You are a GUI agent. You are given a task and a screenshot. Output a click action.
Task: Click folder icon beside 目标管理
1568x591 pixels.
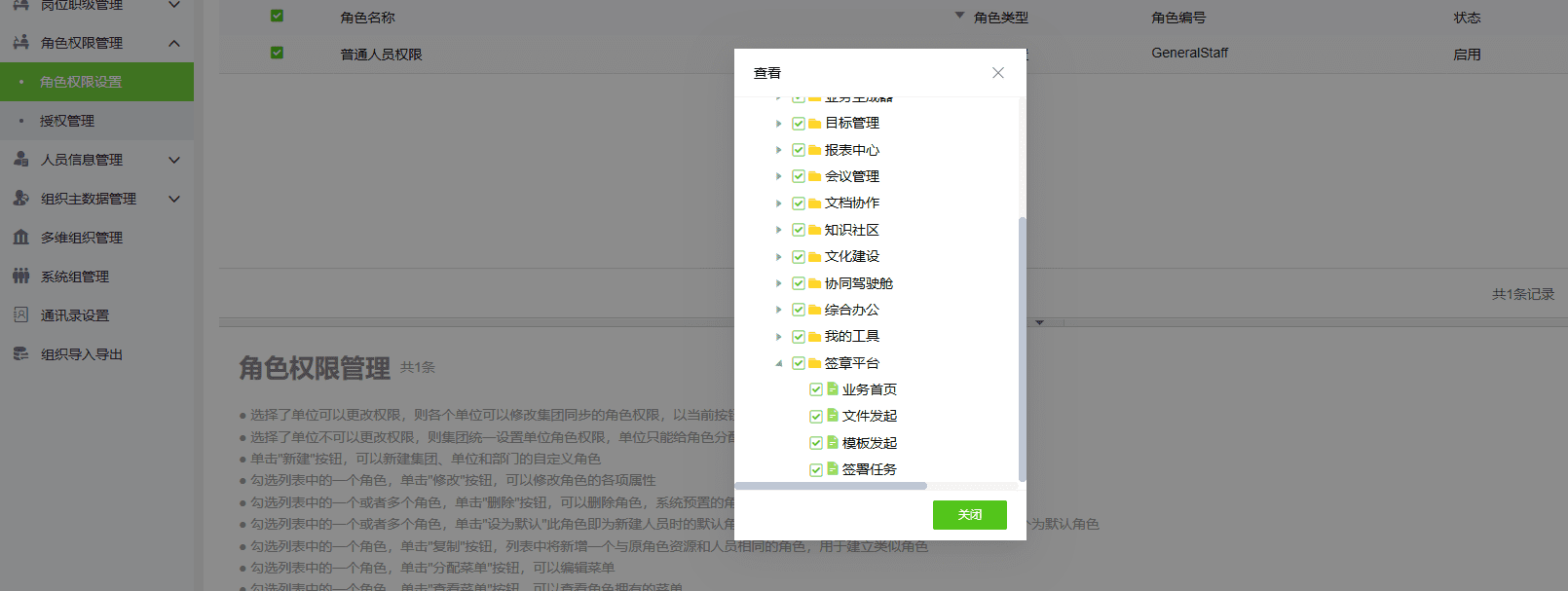814,124
